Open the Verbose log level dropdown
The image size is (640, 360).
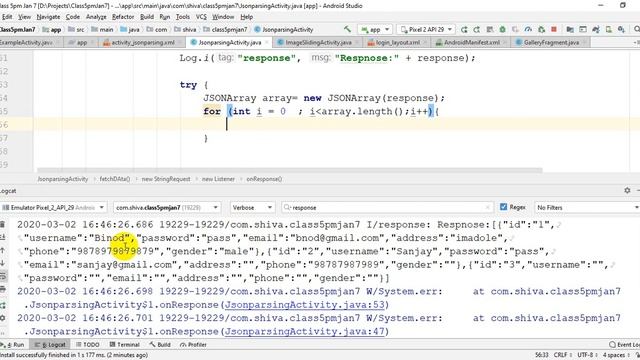point(252,207)
